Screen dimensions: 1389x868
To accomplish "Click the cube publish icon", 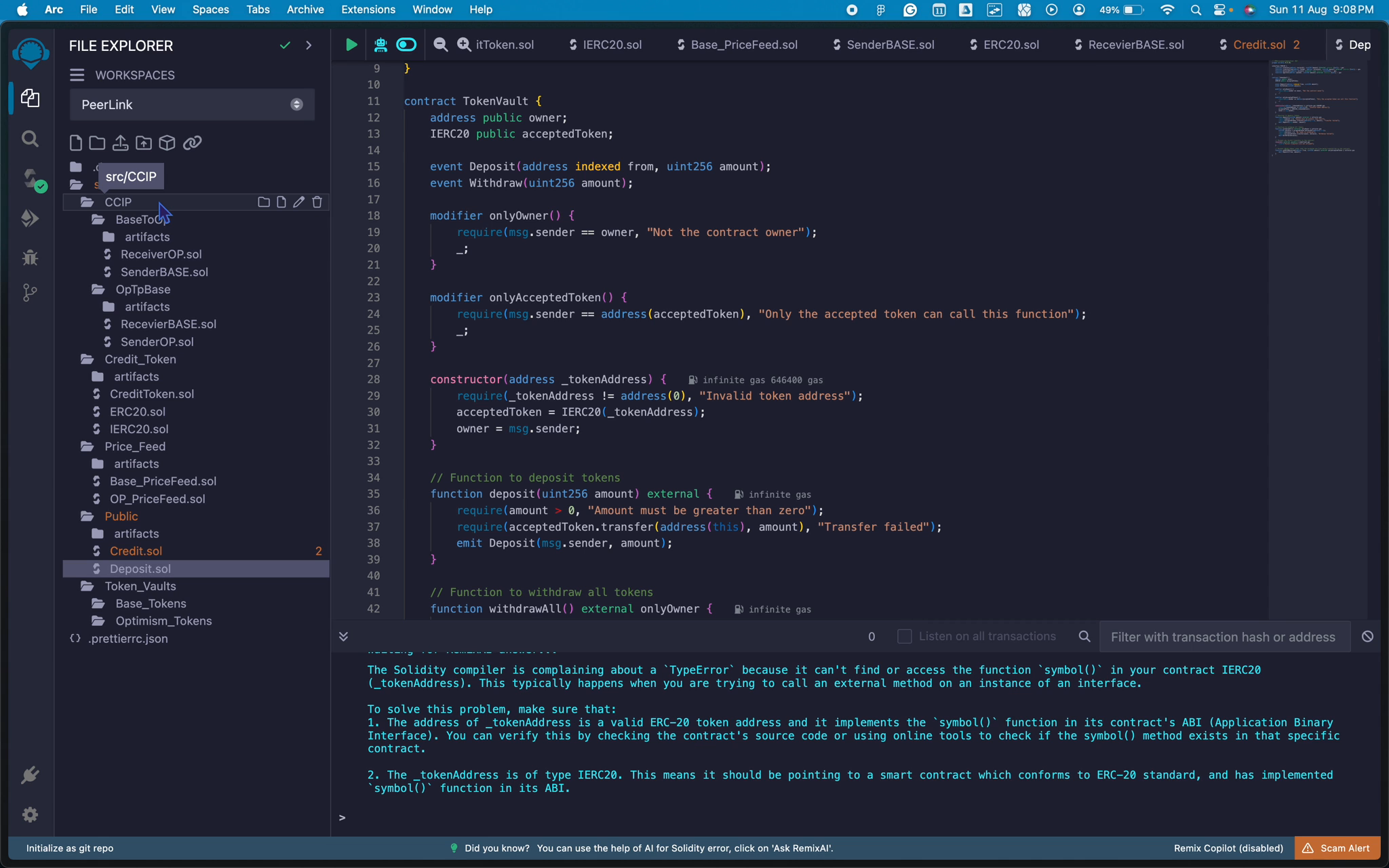I will tap(167, 142).
